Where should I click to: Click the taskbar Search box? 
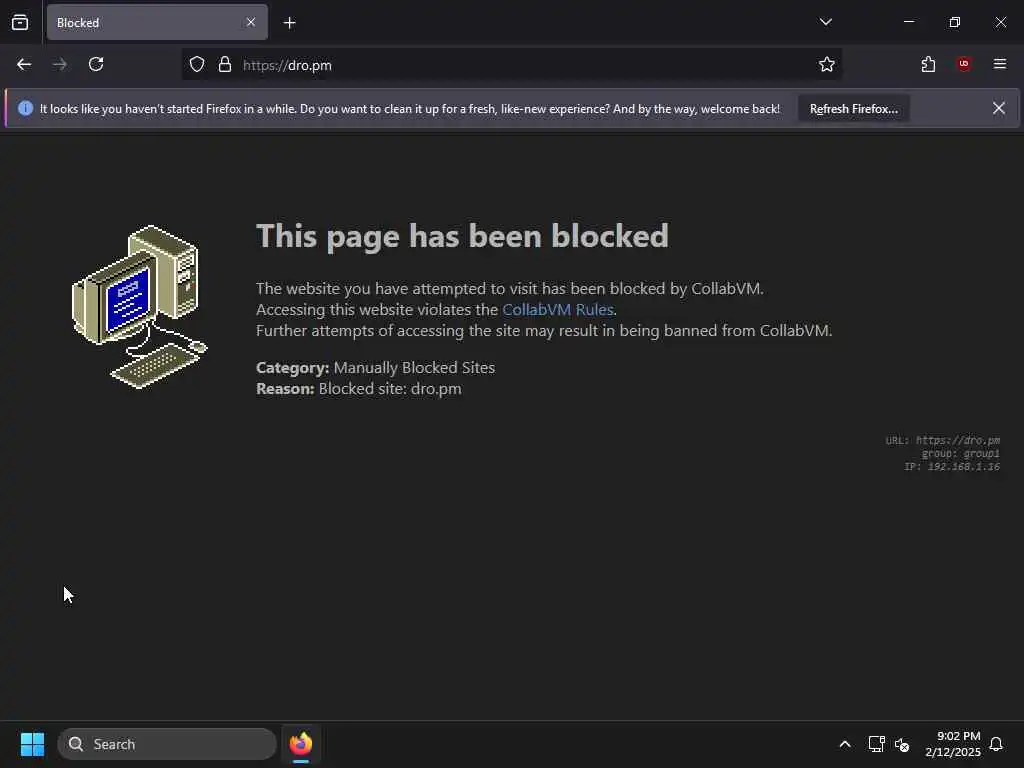167,744
